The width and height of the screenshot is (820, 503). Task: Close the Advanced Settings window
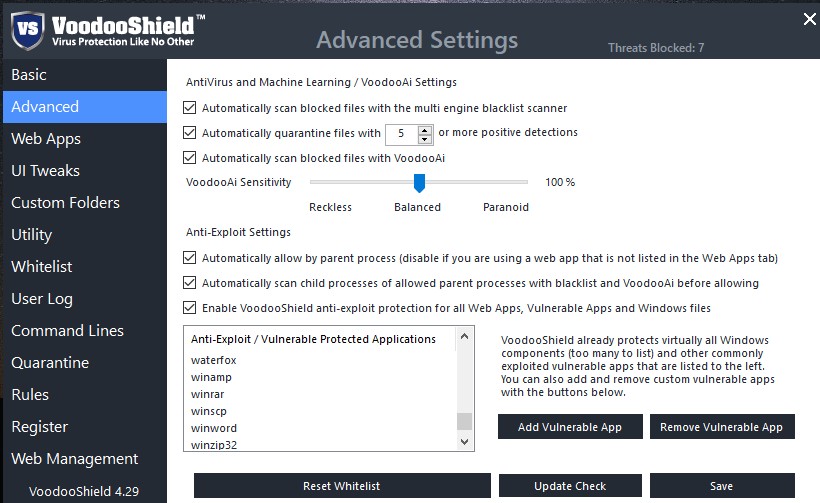tap(809, 19)
